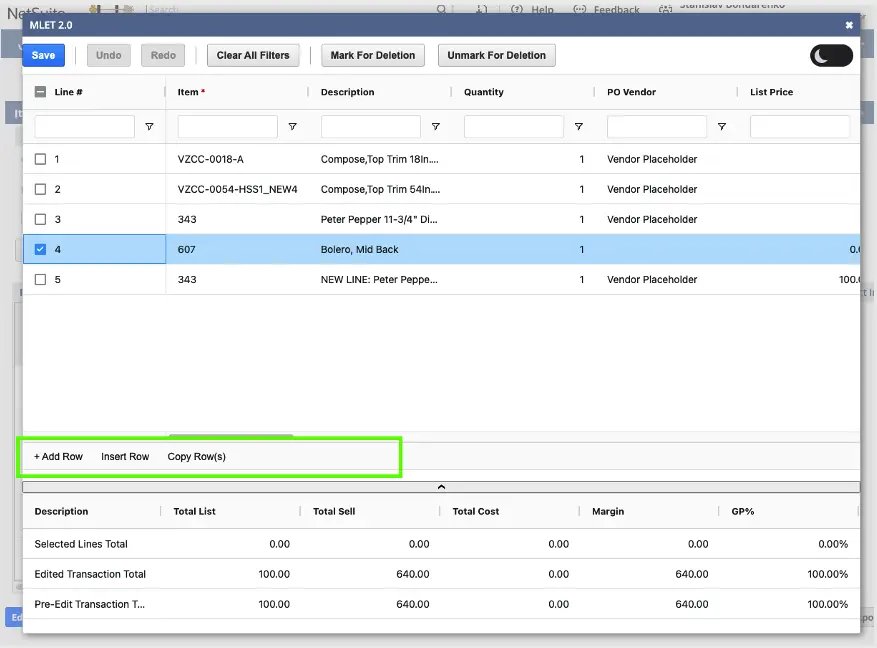This screenshot has height=648, width=877.
Task: Click description 'Bolero, Mid Back'
Action: pos(359,249)
